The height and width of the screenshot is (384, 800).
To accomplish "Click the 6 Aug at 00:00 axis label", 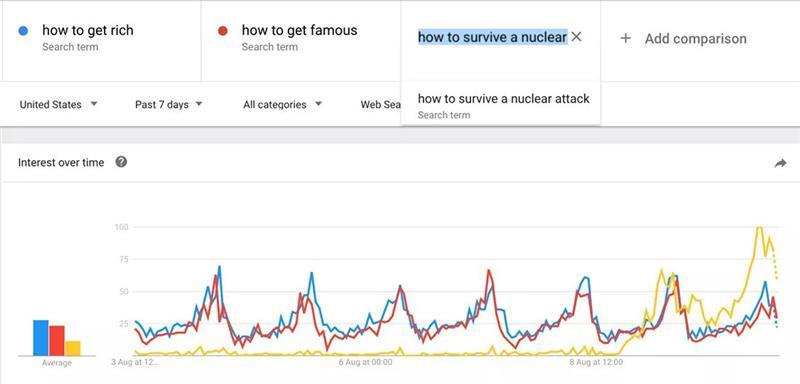I will click(x=365, y=362).
